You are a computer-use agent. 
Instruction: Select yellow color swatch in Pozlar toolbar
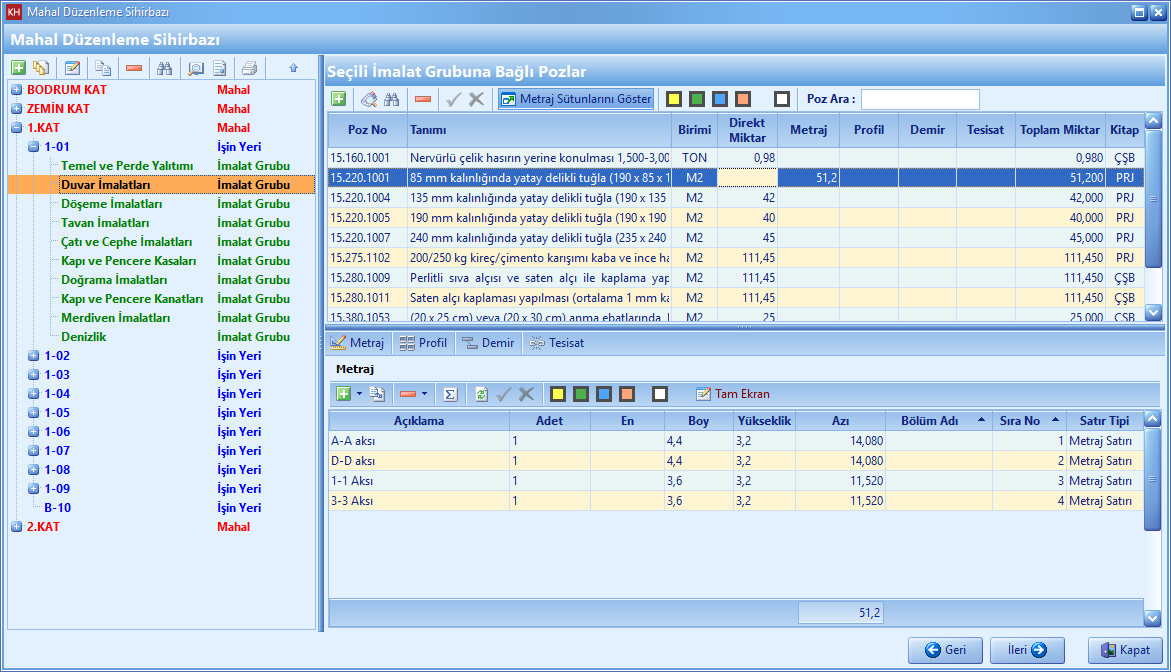pos(674,99)
